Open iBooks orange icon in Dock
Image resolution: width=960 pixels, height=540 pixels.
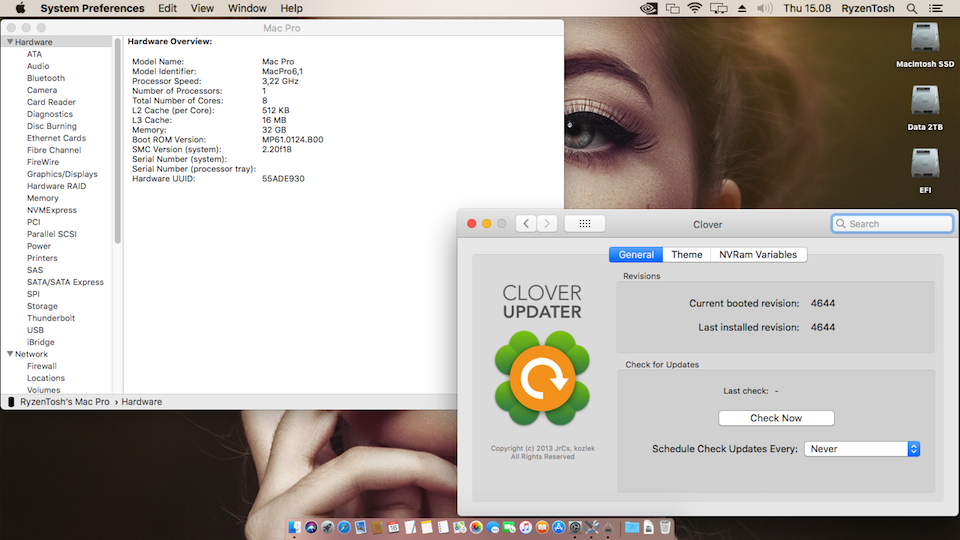point(542,527)
